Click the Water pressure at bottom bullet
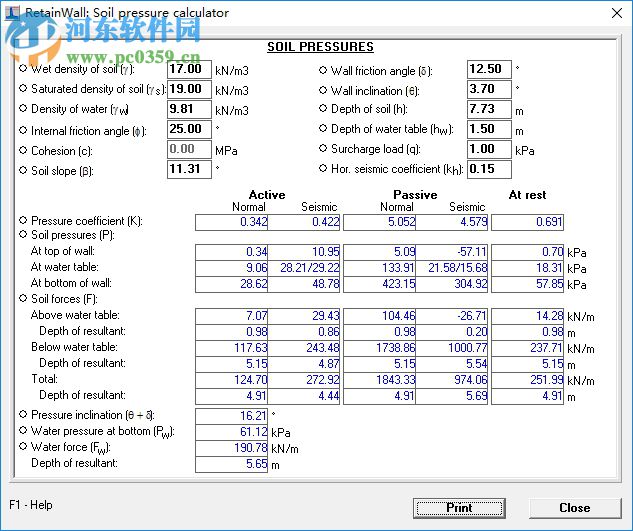633x531 pixels. tap(23, 430)
